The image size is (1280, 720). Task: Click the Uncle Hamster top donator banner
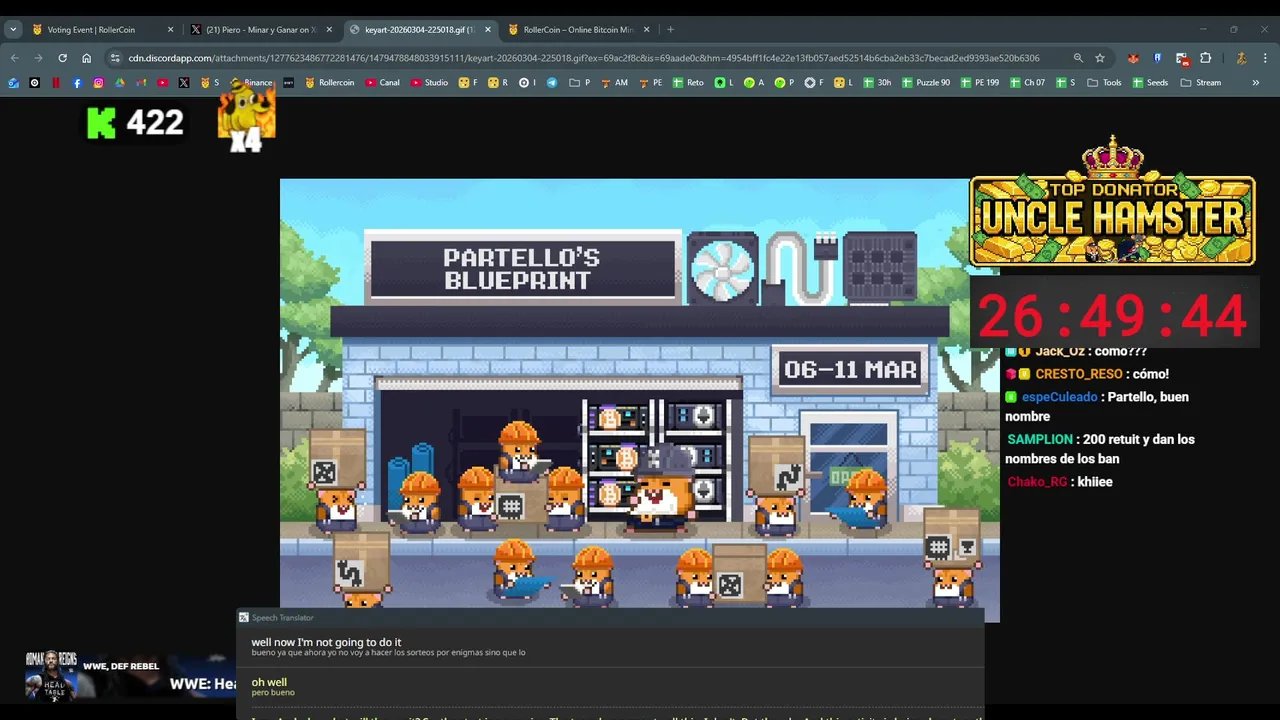point(1112,204)
